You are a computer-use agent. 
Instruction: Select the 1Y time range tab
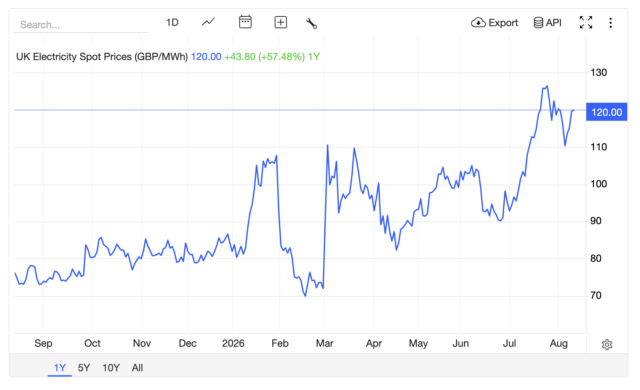[60, 368]
